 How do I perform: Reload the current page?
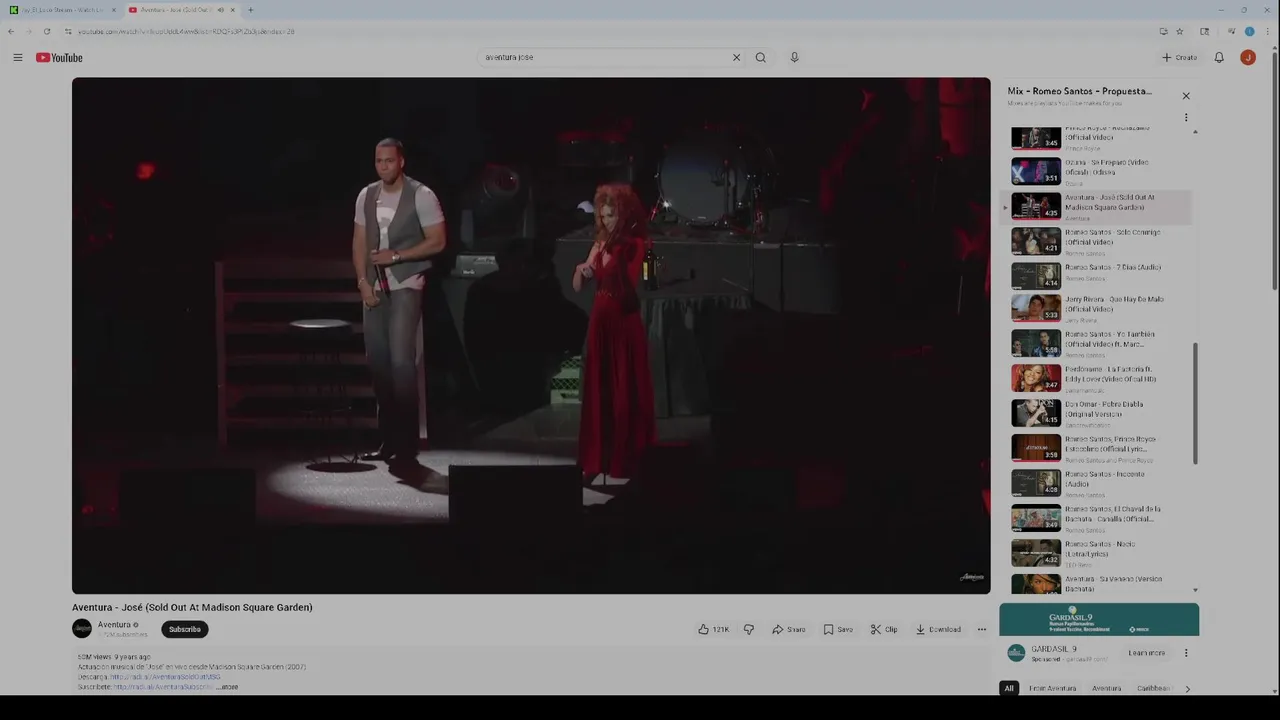coord(46,32)
